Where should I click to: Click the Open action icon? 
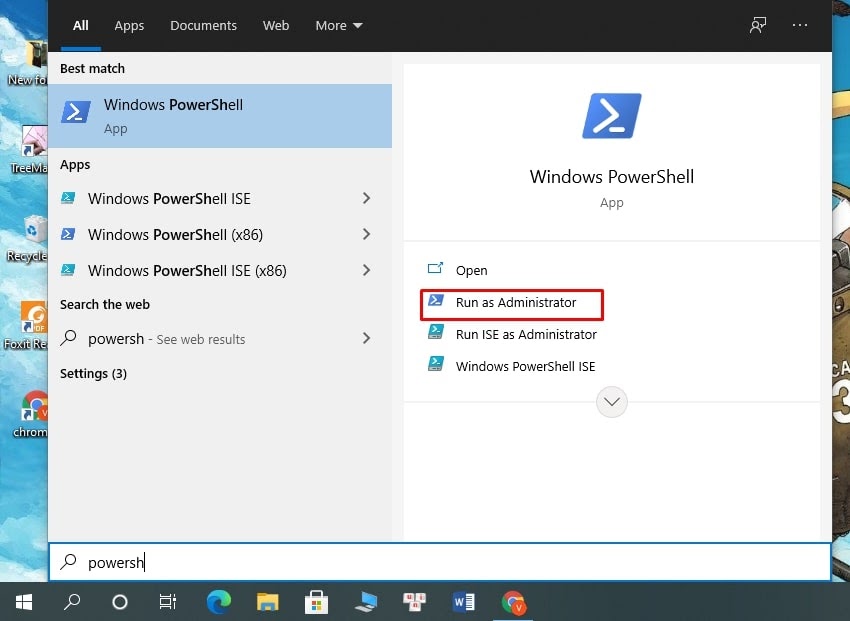tap(435, 268)
